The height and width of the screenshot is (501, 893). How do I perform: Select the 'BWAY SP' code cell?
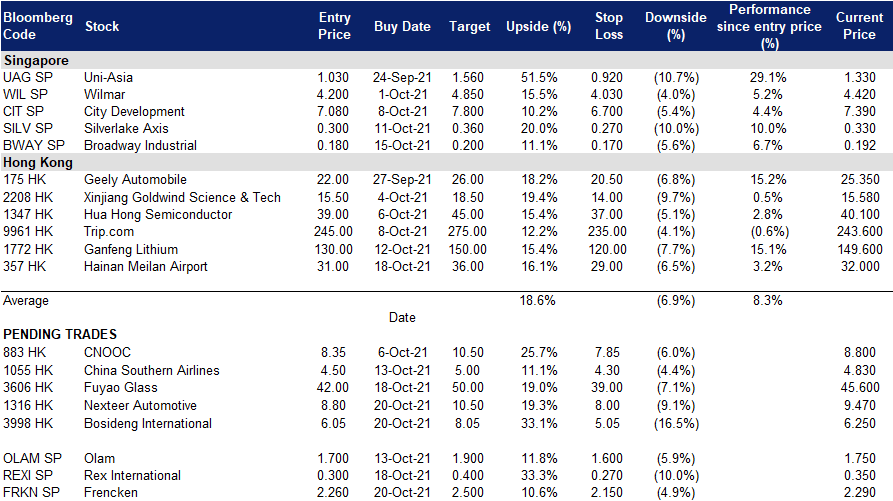(34, 146)
